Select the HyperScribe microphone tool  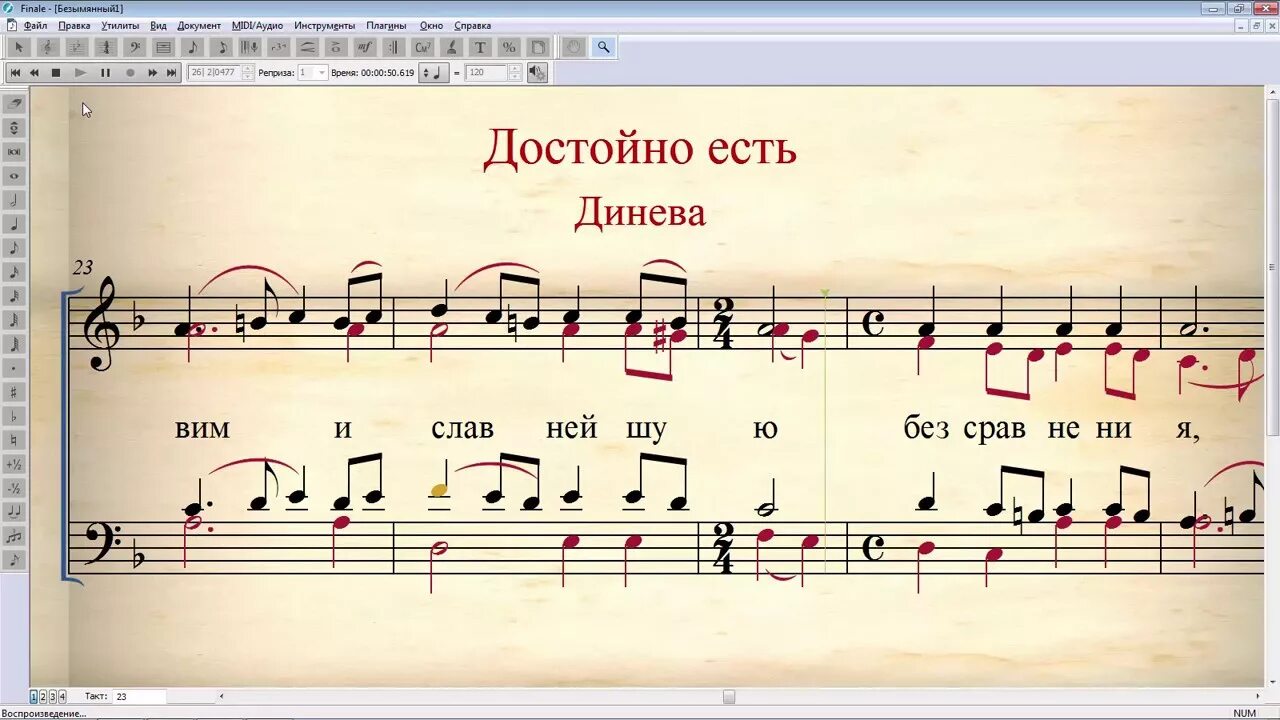(250, 47)
